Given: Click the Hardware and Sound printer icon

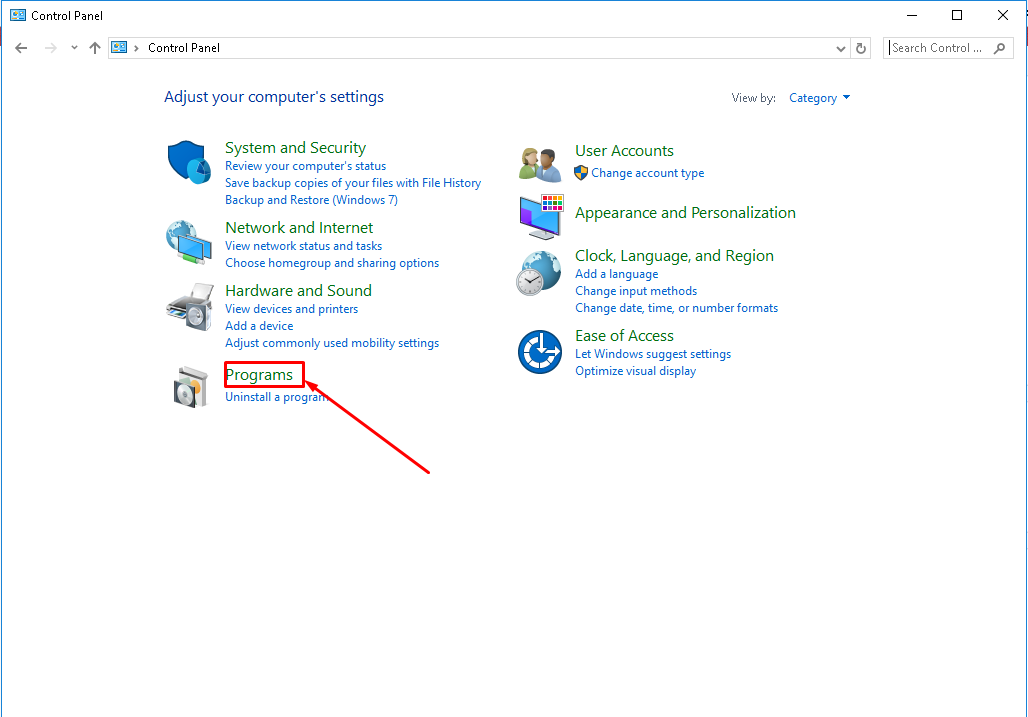Looking at the screenshot, I should [190, 307].
